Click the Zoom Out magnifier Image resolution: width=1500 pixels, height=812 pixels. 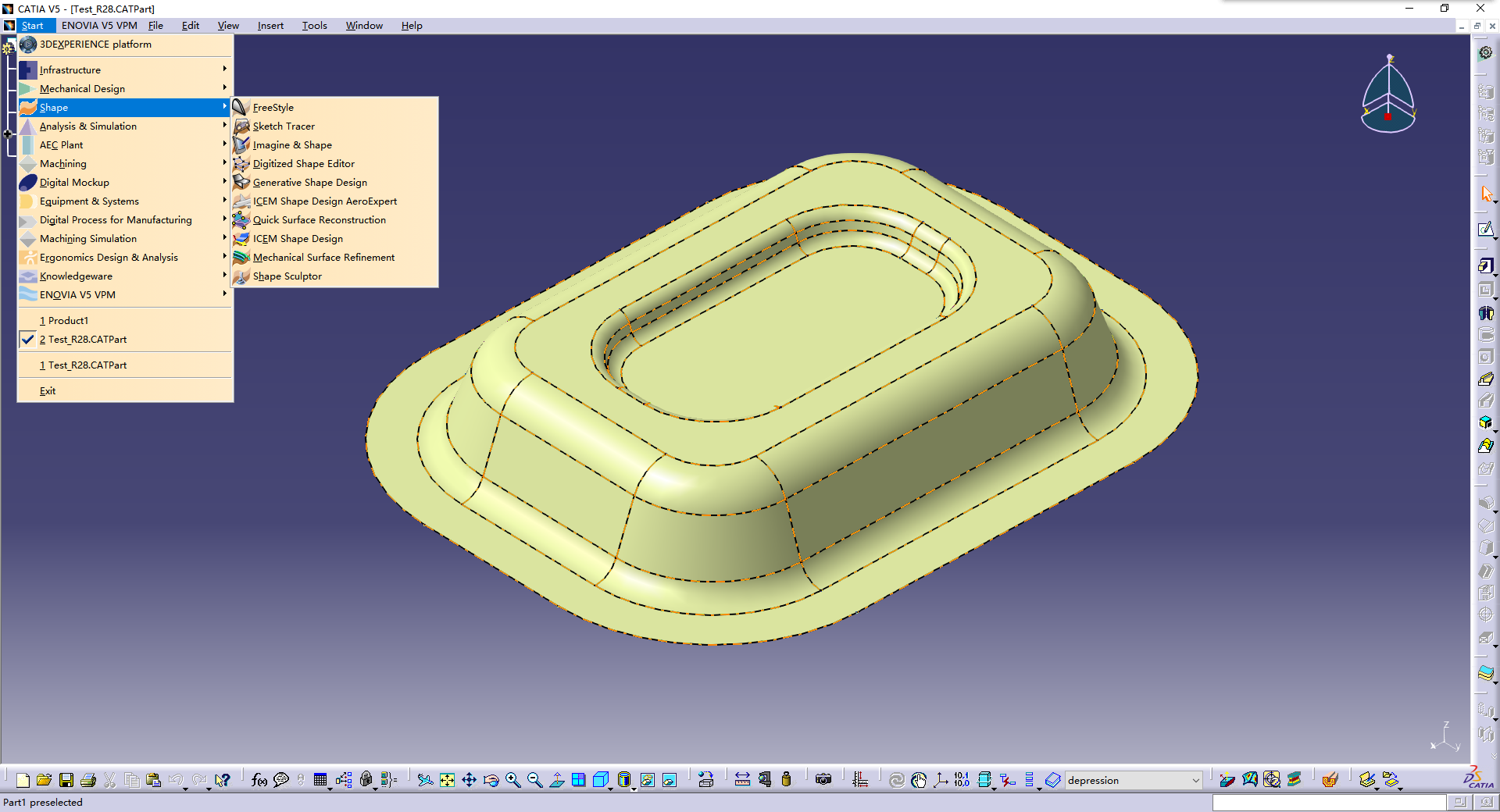coord(535,780)
